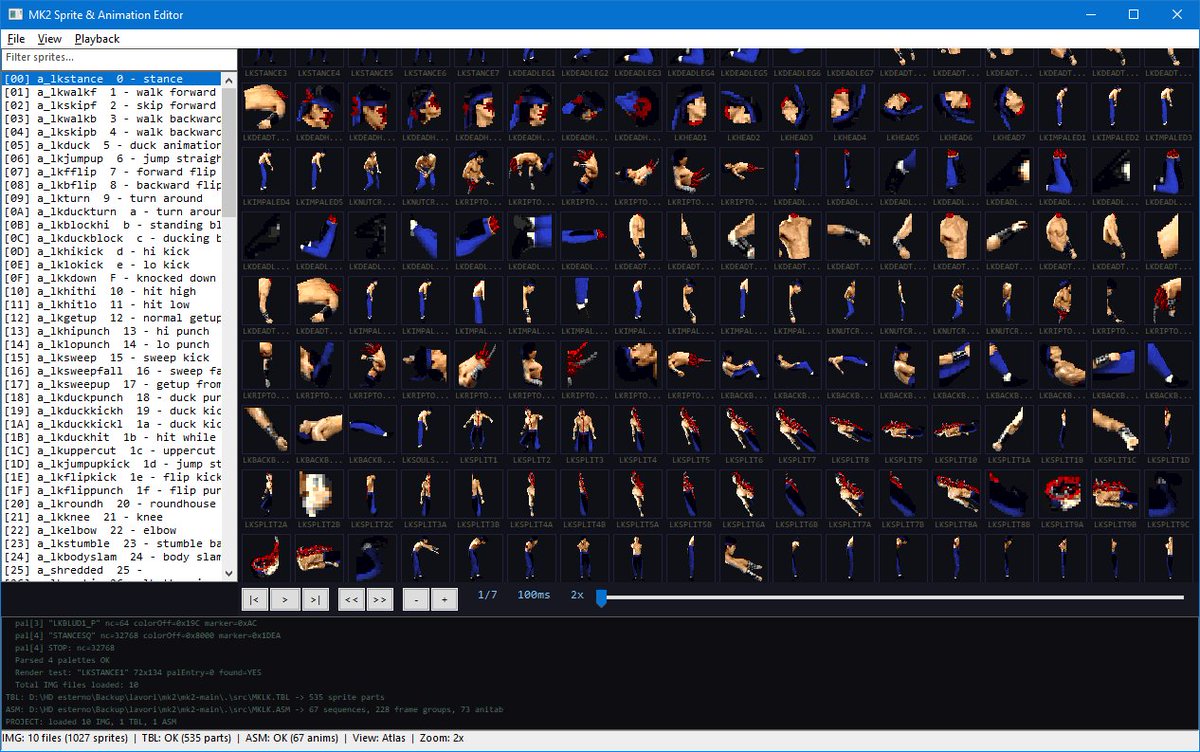Select the LKHEAD3 sprite thumbnail
The height and width of the screenshot is (752, 1200).
(797, 108)
